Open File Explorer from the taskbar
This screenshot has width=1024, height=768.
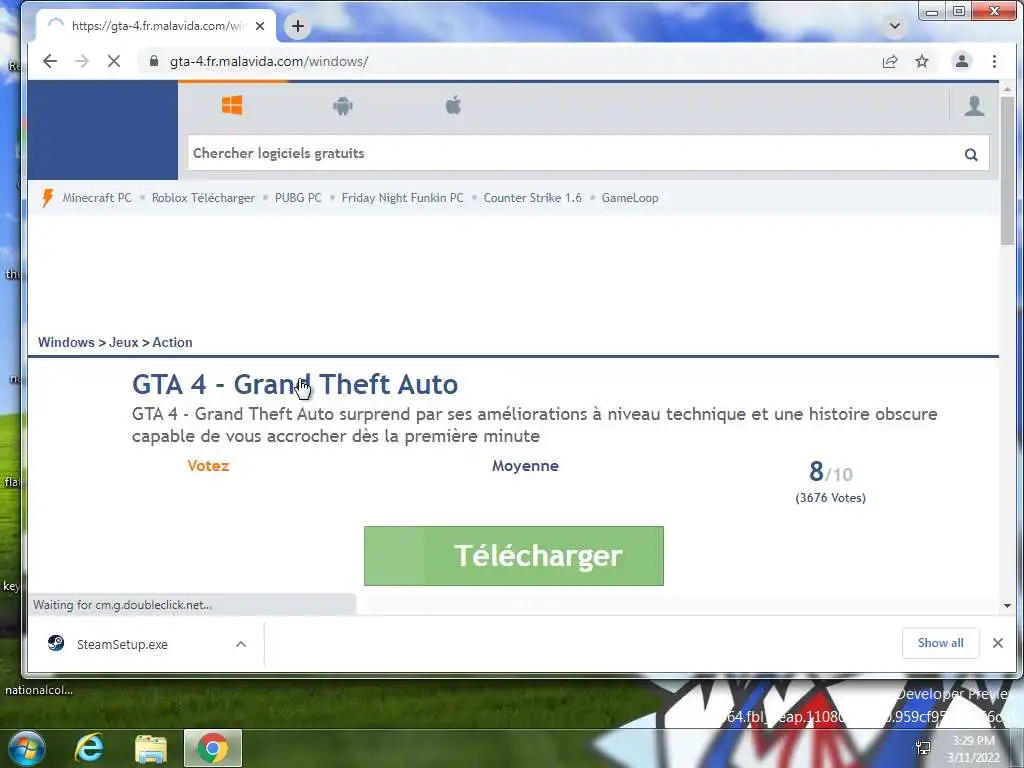click(x=151, y=748)
